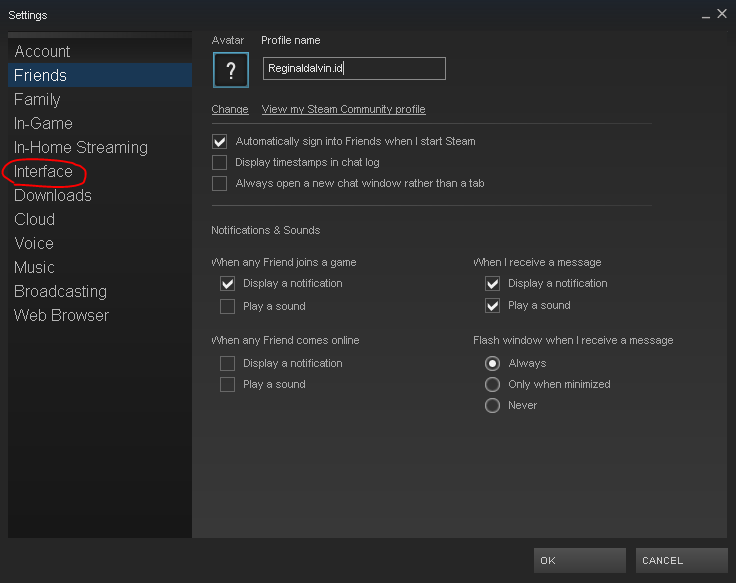
Task: Enable sound when Friend comes online
Action: (228, 384)
